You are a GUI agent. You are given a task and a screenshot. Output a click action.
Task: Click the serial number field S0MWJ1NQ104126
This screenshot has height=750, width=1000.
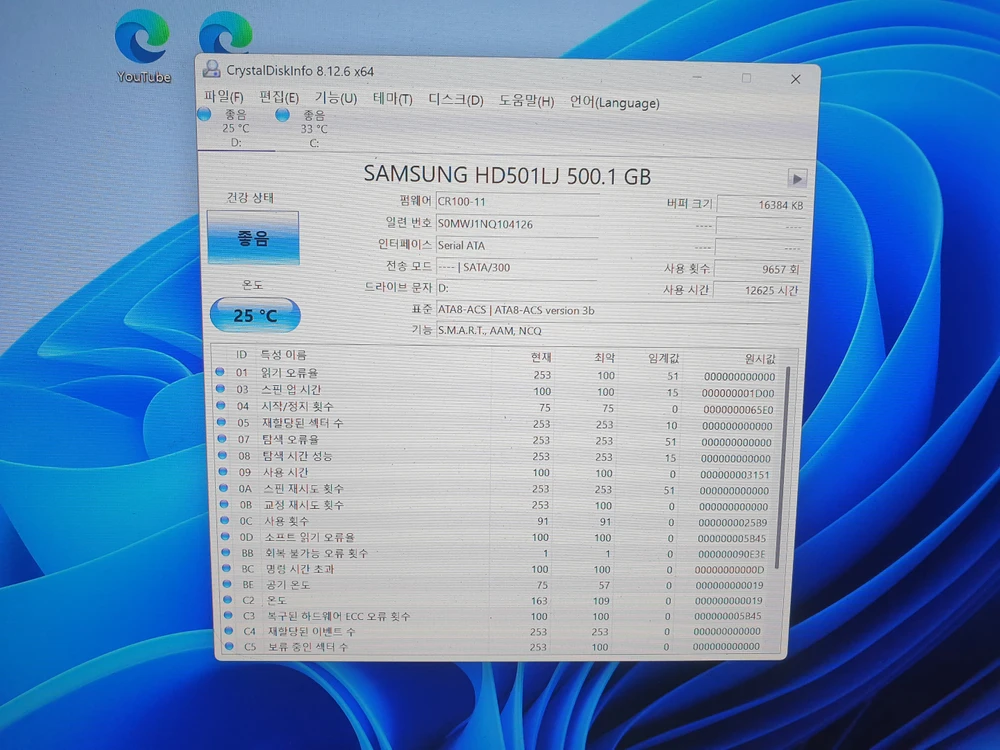(x=517, y=224)
